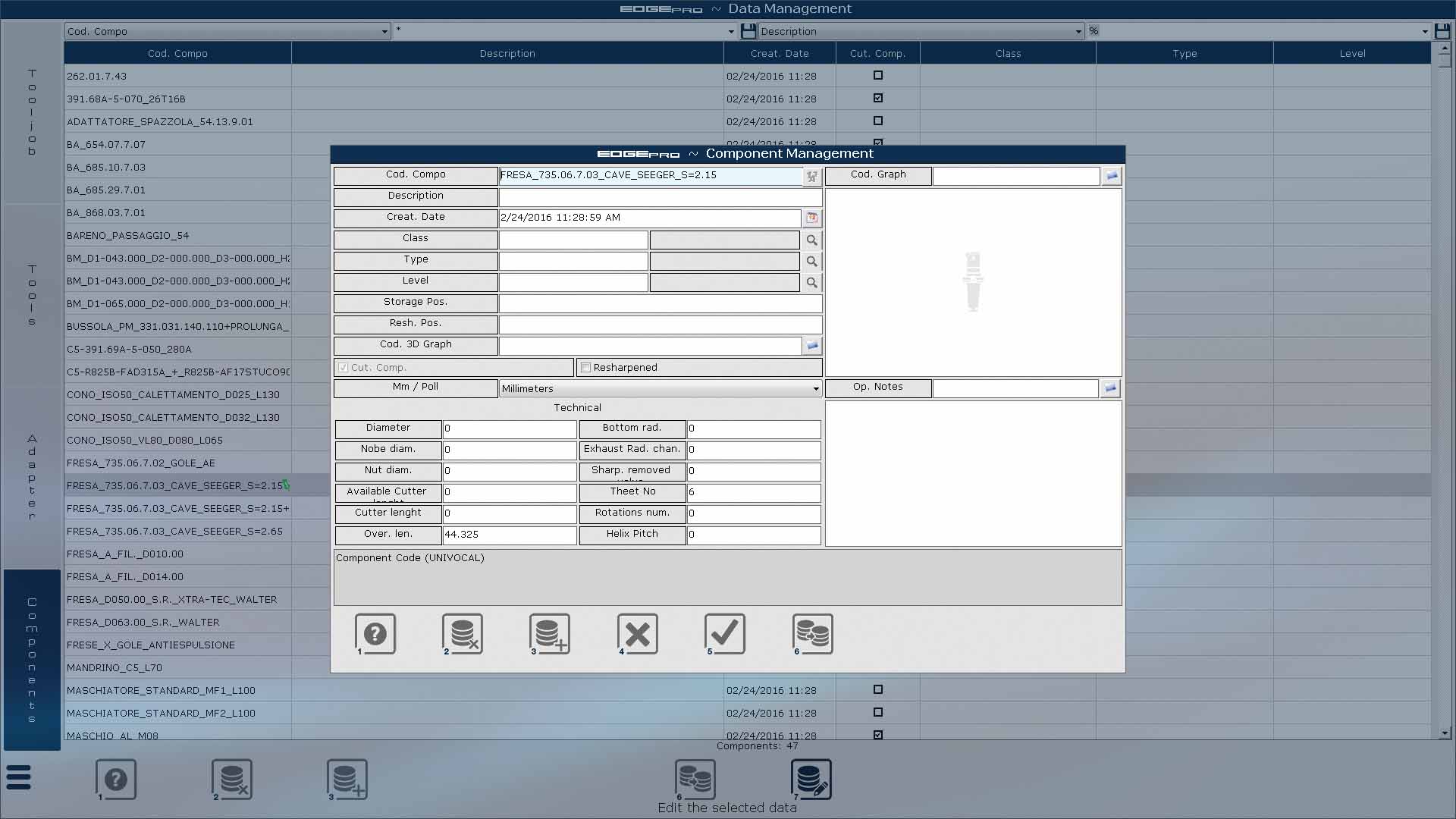The width and height of the screenshot is (1456, 819).
Task: Click the cancel X icon in dialog
Action: pos(637,634)
